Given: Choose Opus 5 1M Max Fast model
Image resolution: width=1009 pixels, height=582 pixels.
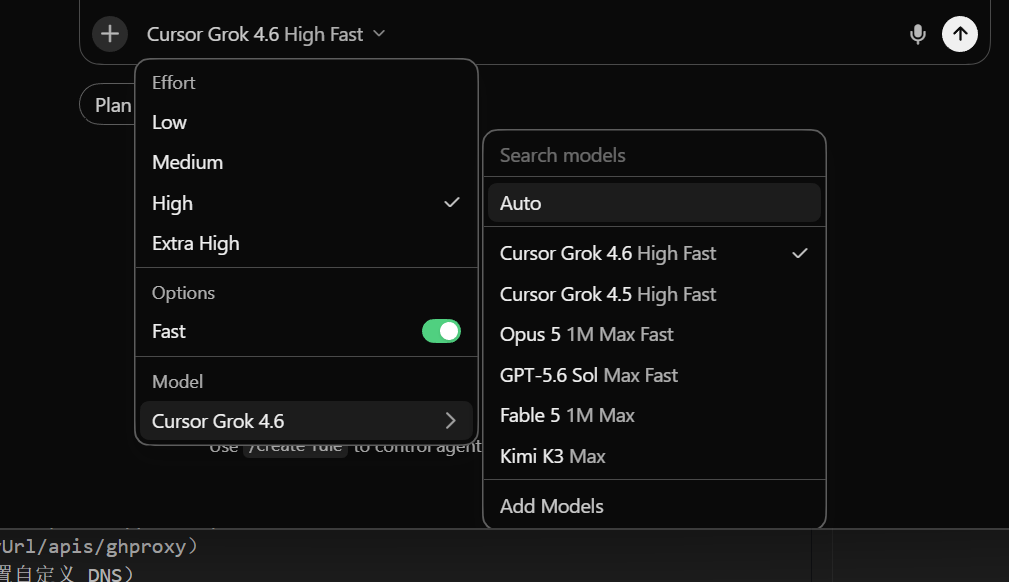Looking at the screenshot, I should point(654,334).
